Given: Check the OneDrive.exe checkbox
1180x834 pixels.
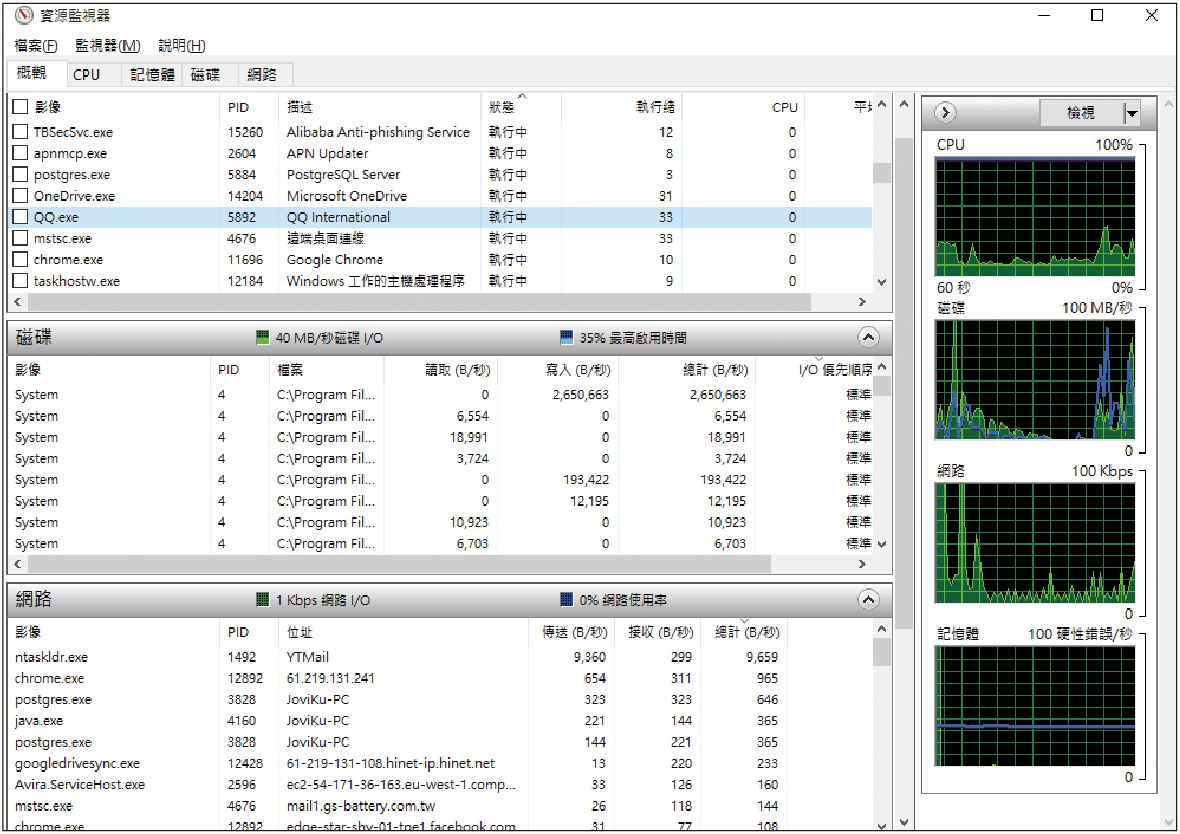Looking at the screenshot, I should (20, 196).
